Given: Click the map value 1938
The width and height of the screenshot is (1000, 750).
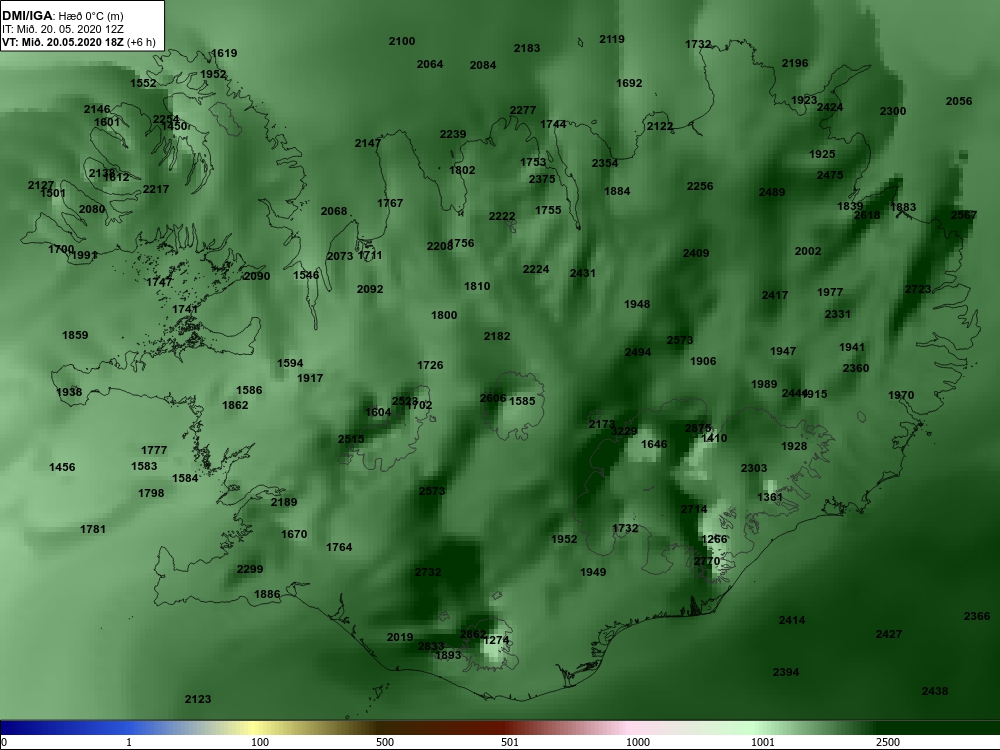Looking at the screenshot, I should click(x=69, y=392).
